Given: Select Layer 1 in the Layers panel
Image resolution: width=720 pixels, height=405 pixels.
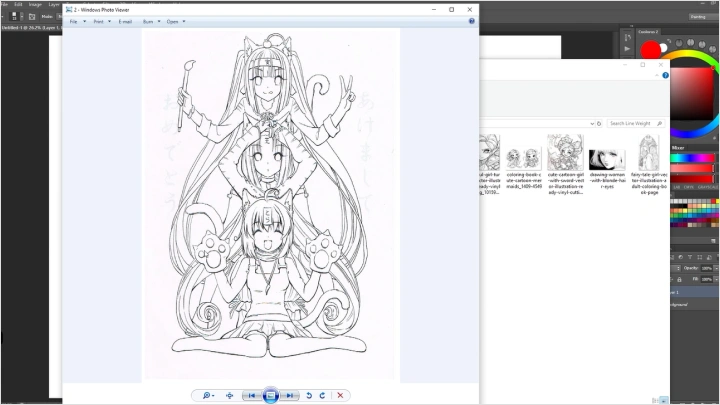Looking at the screenshot, I should click(695, 292).
